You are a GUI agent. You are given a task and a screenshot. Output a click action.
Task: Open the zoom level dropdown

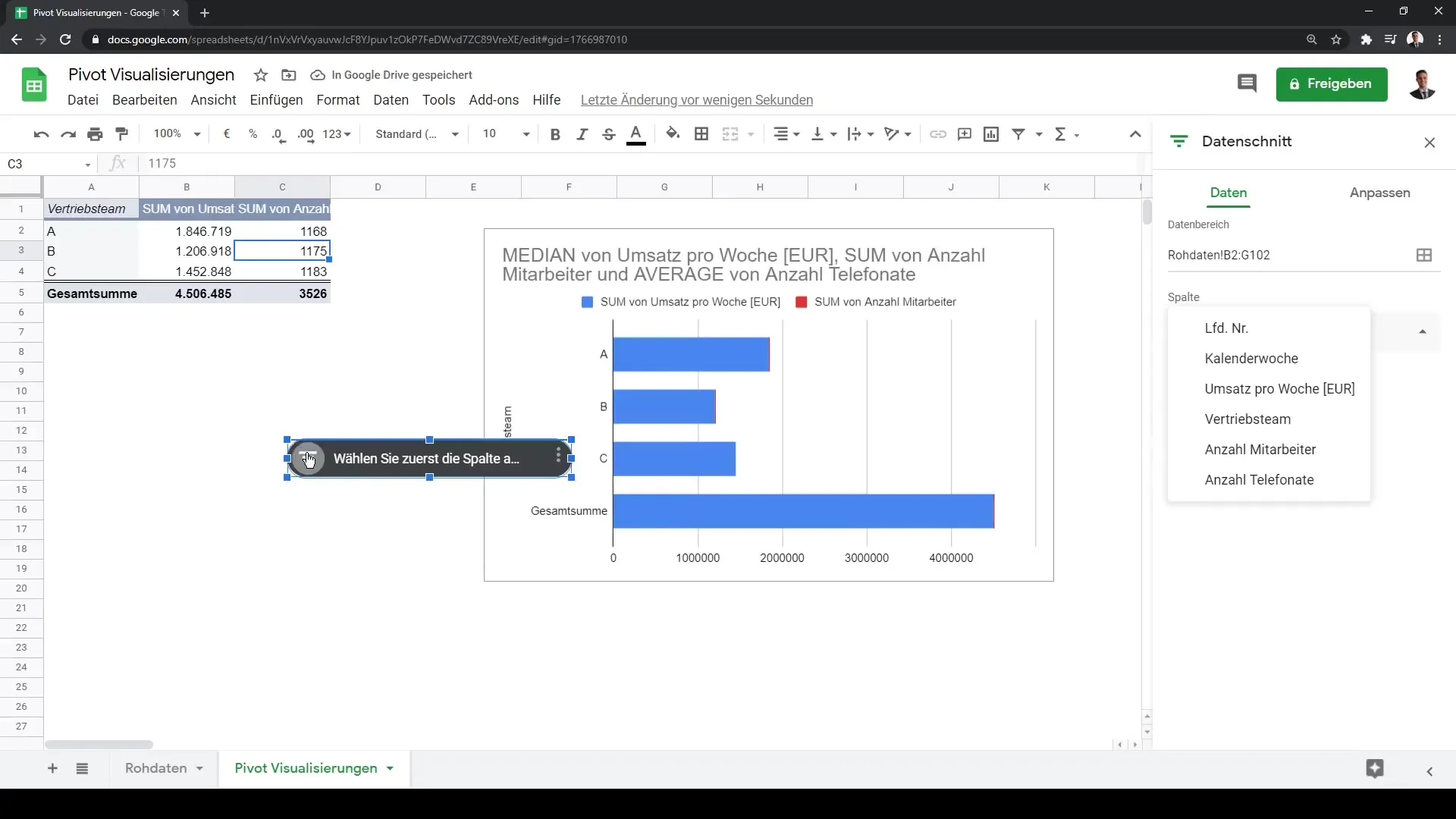[x=177, y=134]
